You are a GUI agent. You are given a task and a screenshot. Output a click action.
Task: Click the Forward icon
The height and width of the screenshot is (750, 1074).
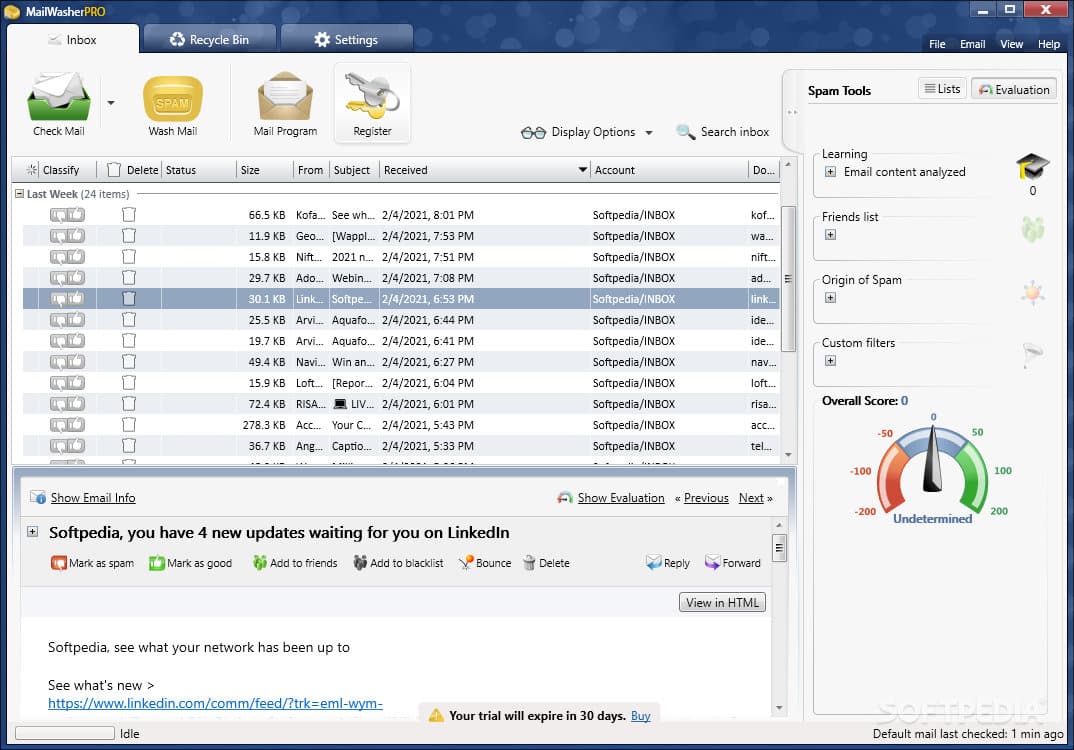[x=712, y=563]
